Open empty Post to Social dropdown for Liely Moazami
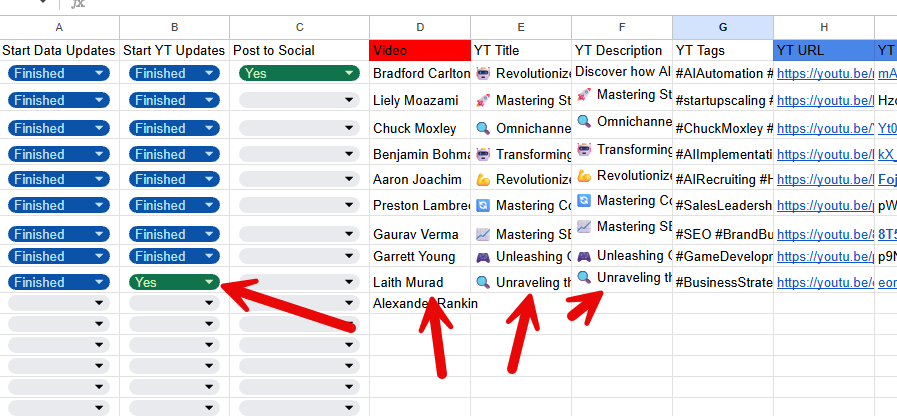The height and width of the screenshot is (416, 897). click(349, 100)
